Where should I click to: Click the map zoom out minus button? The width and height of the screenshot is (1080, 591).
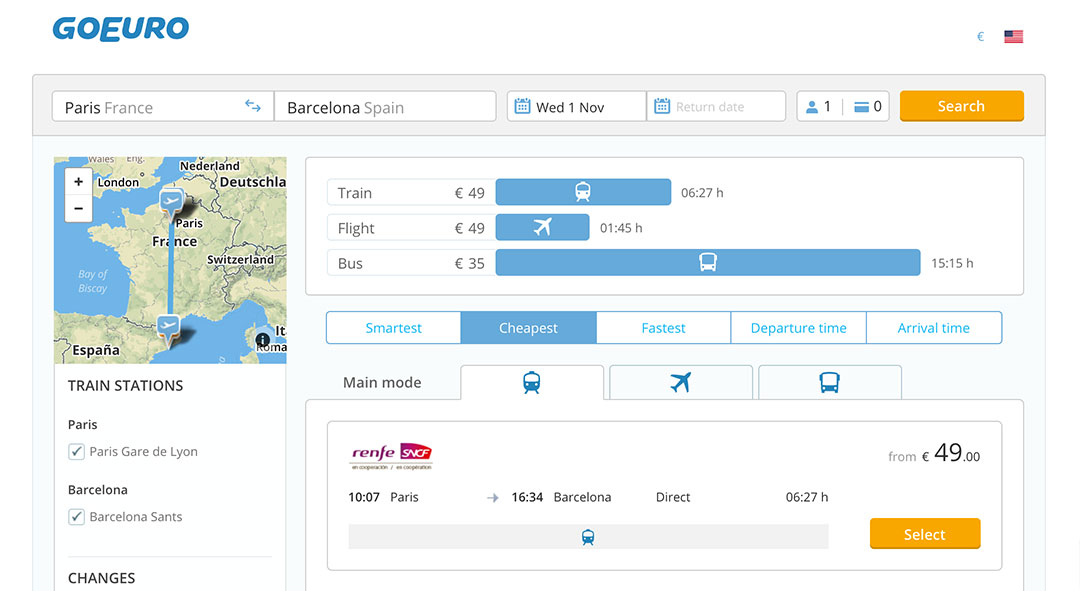pyautogui.click(x=79, y=208)
